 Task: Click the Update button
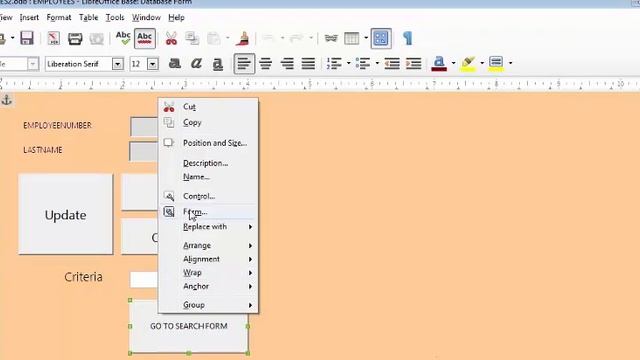[x=66, y=214]
